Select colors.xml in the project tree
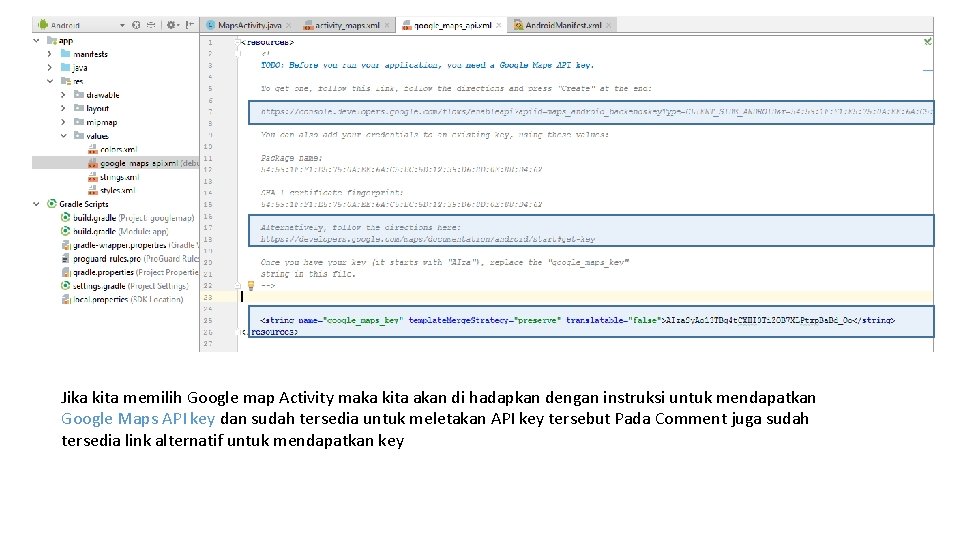The image size is (960, 540). (x=113, y=149)
